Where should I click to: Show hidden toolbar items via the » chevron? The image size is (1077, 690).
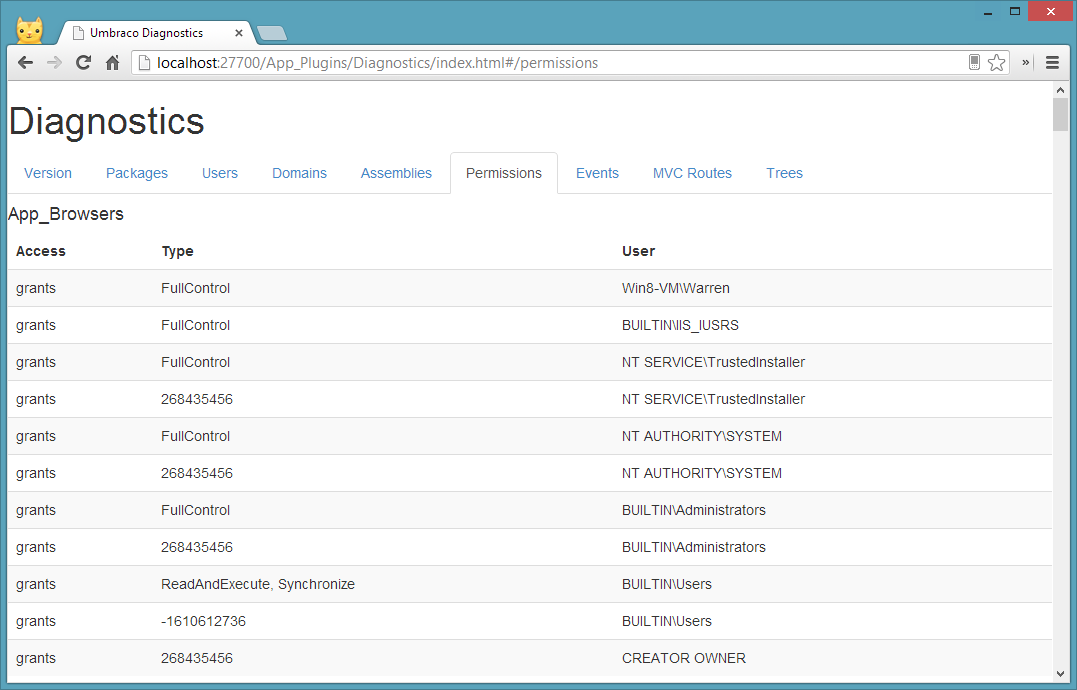1025,62
